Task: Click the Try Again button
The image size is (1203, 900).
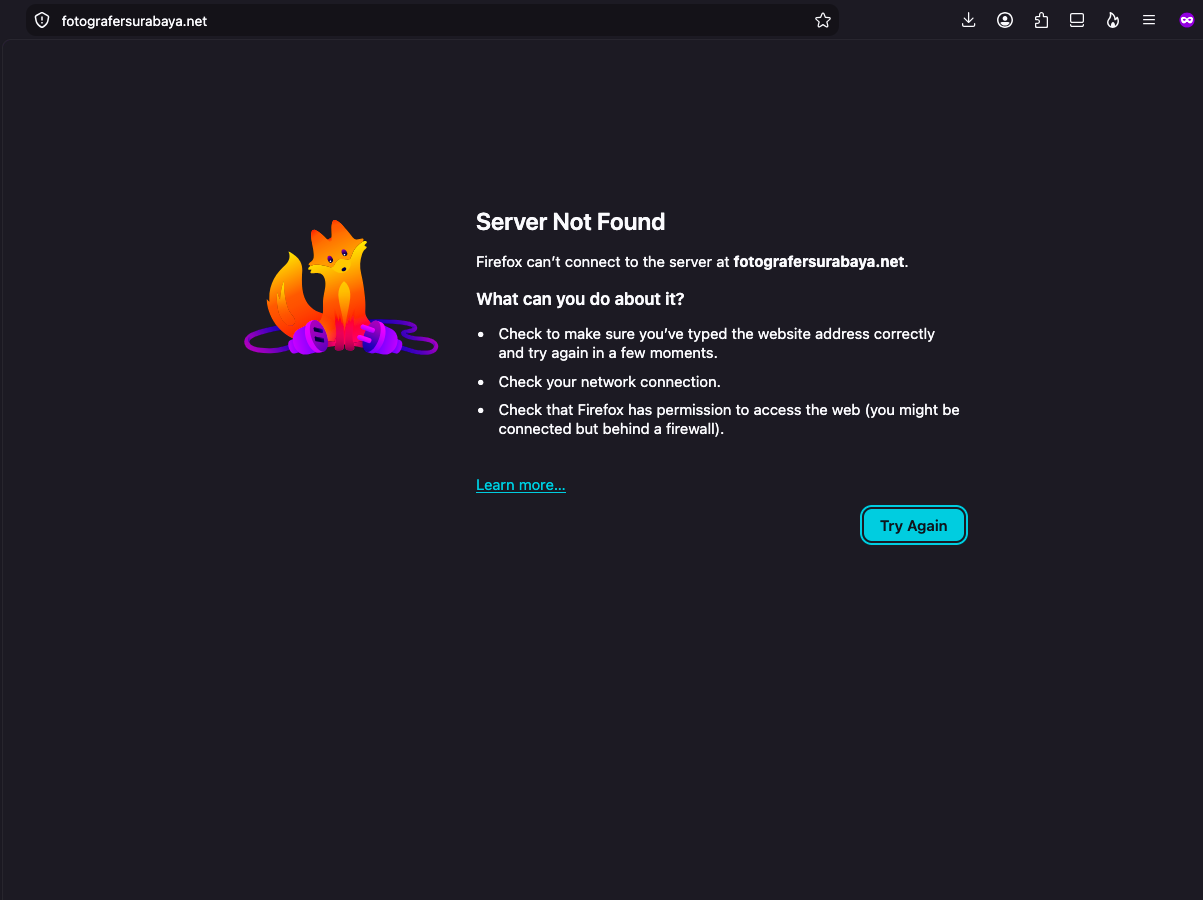Action: (913, 526)
